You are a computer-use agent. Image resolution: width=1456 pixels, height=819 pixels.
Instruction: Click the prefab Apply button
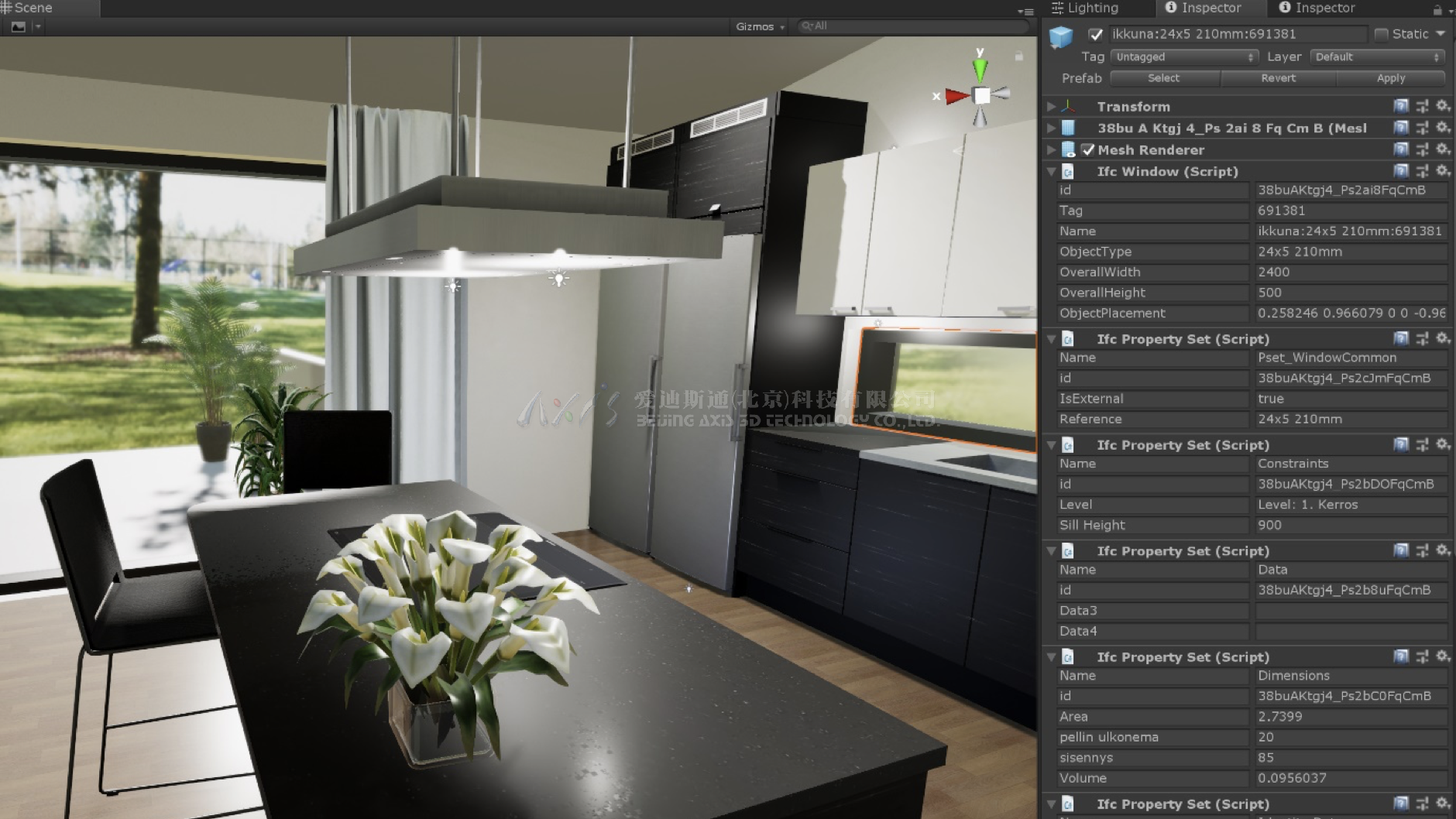1390,78
